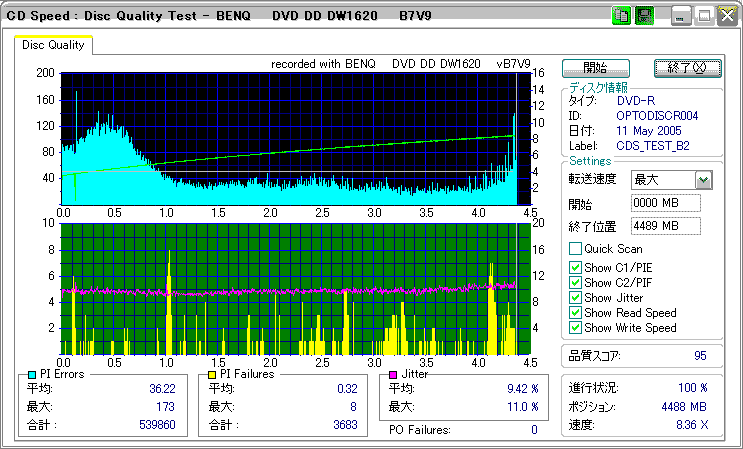Close the window with the X icon
743x449 pixels.
[725, 15]
